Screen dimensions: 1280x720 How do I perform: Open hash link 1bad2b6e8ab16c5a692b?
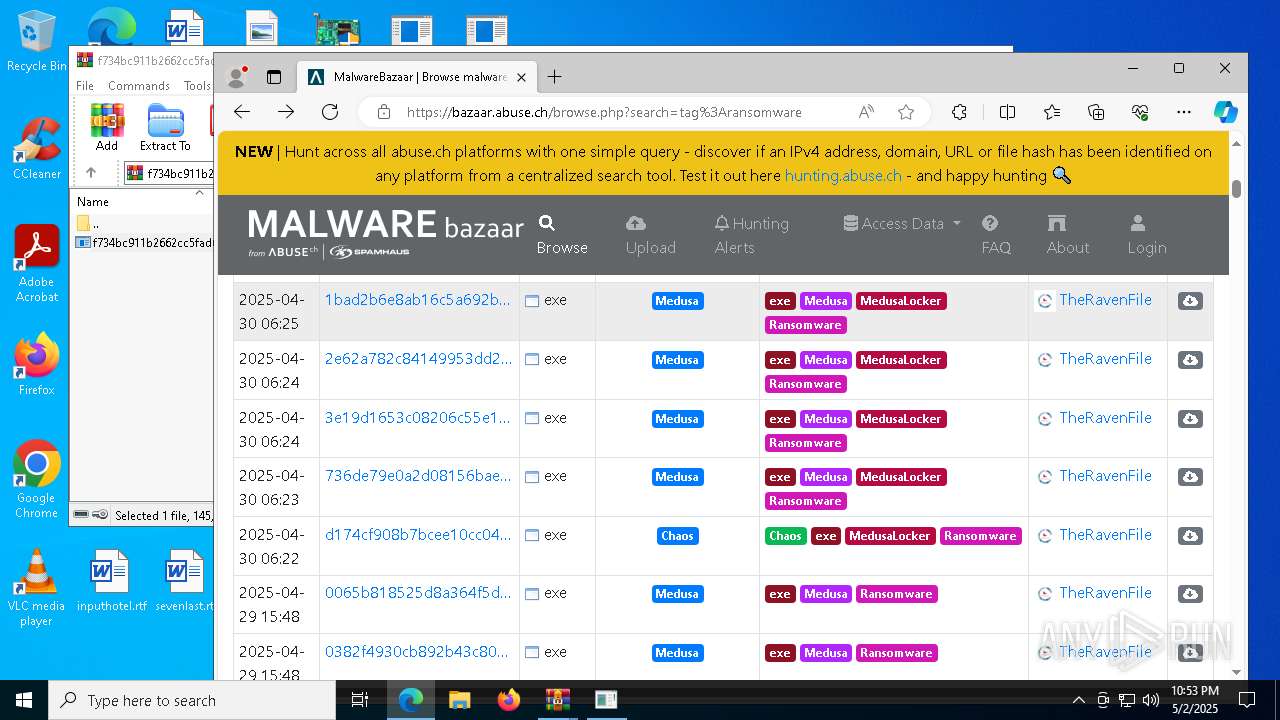(417, 300)
